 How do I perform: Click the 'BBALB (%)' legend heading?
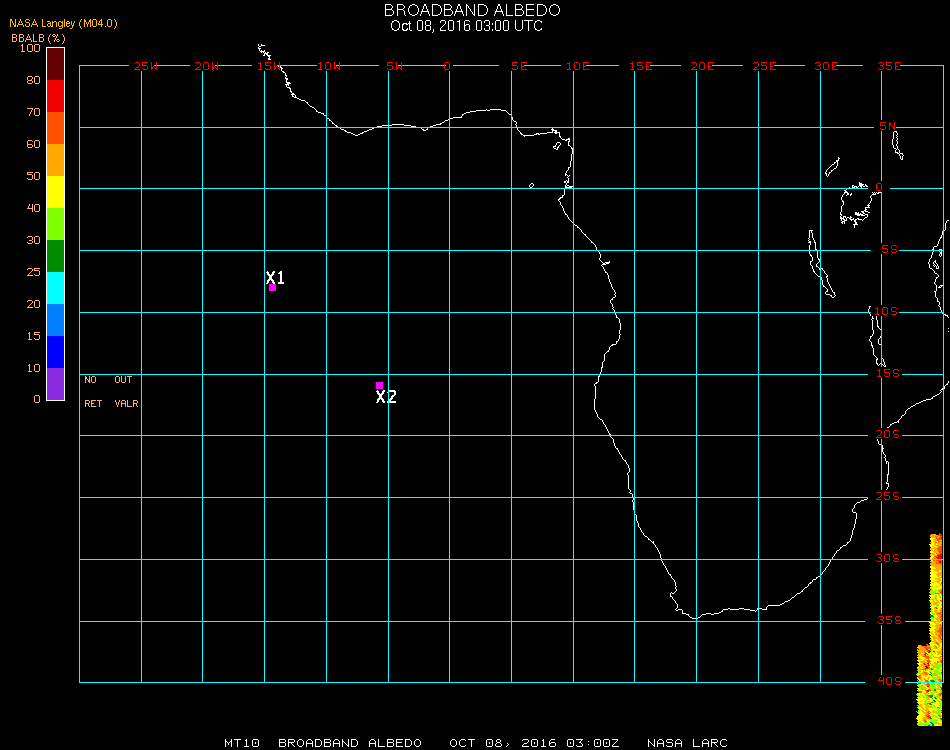tap(38, 38)
